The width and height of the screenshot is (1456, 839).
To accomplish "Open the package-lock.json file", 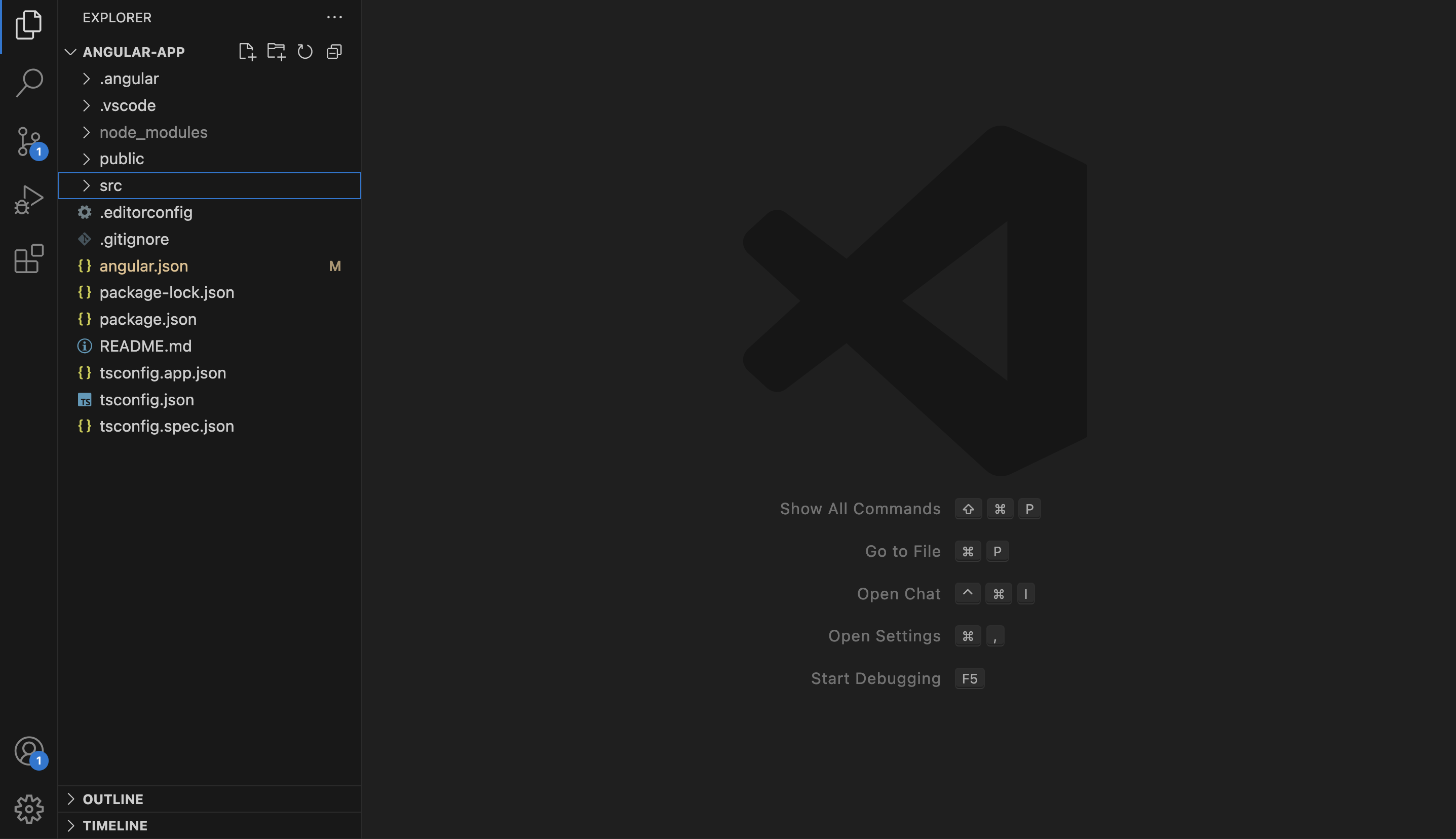I will click(210, 292).
